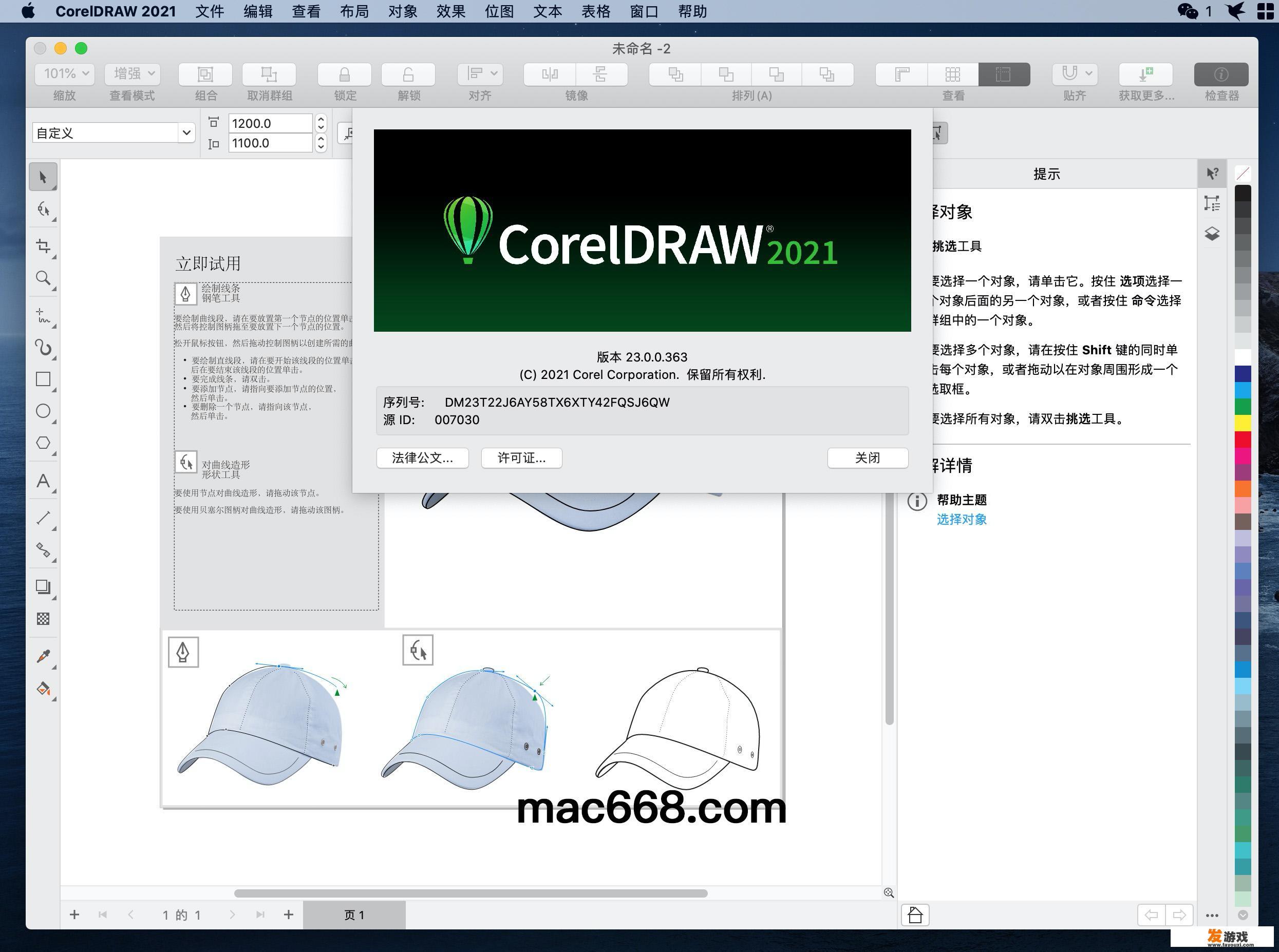The image size is (1279, 952).
Task: Toggle the grid view button
Action: coord(953,74)
